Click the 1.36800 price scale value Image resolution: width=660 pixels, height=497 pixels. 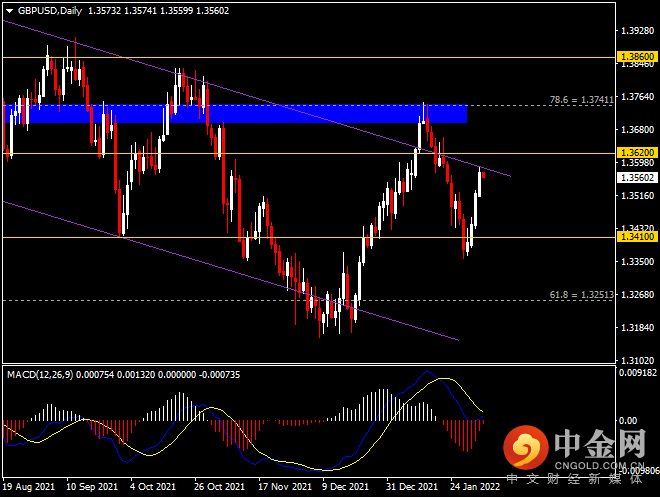[x=638, y=130]
